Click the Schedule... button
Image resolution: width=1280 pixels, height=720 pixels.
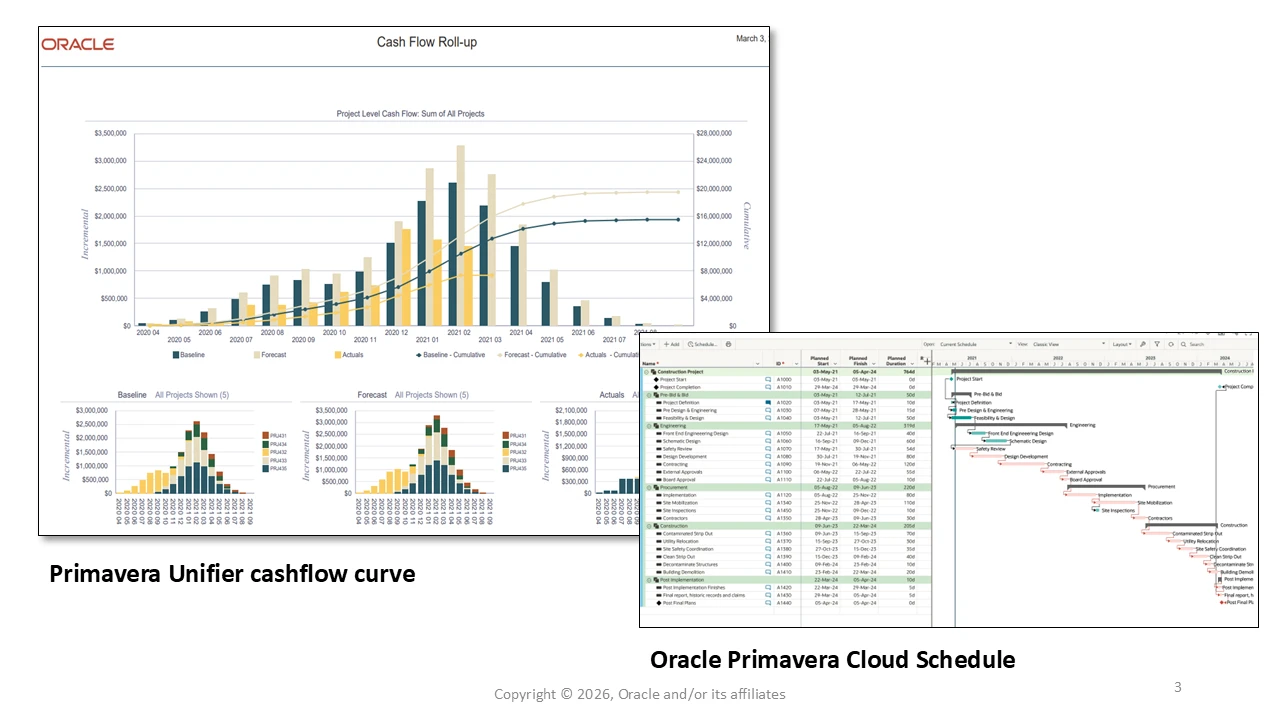[x=703, y=344]
